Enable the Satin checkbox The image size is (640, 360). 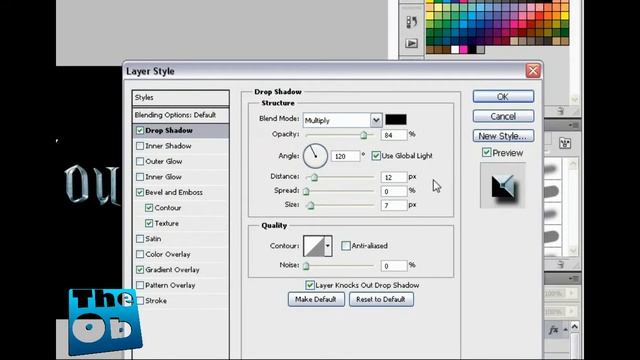pyautogui.click(x=140, y=239)
